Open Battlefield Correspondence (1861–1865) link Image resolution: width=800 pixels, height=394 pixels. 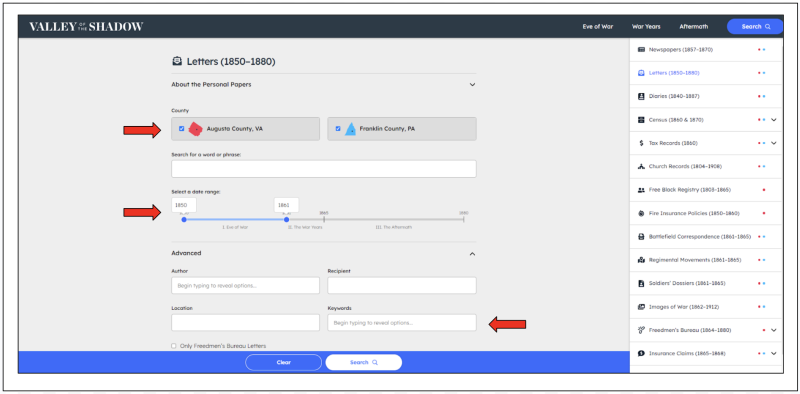pos(700,237)
